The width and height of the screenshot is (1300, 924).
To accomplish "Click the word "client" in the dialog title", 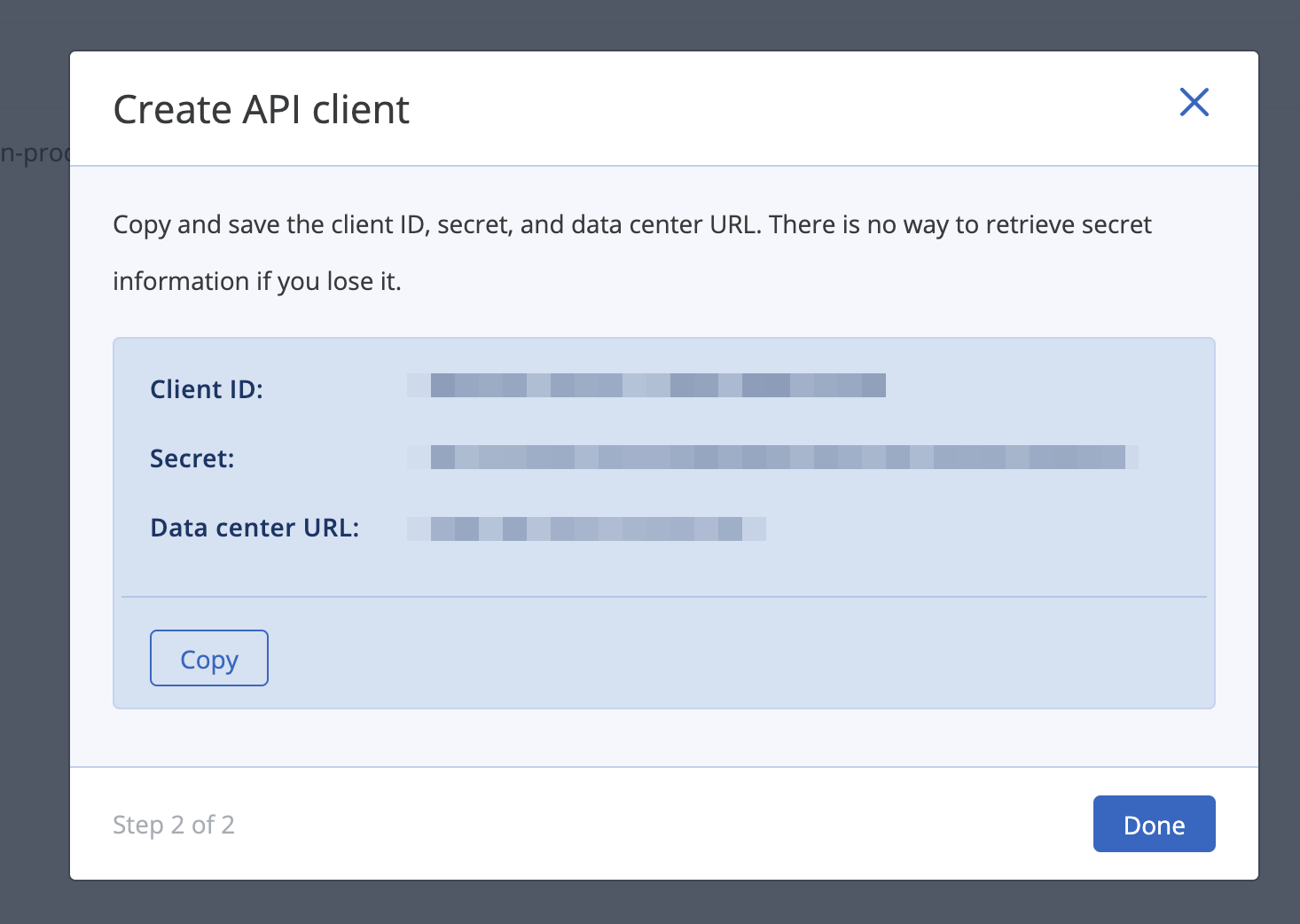I will pyautogui.click(x=360, y=110).
